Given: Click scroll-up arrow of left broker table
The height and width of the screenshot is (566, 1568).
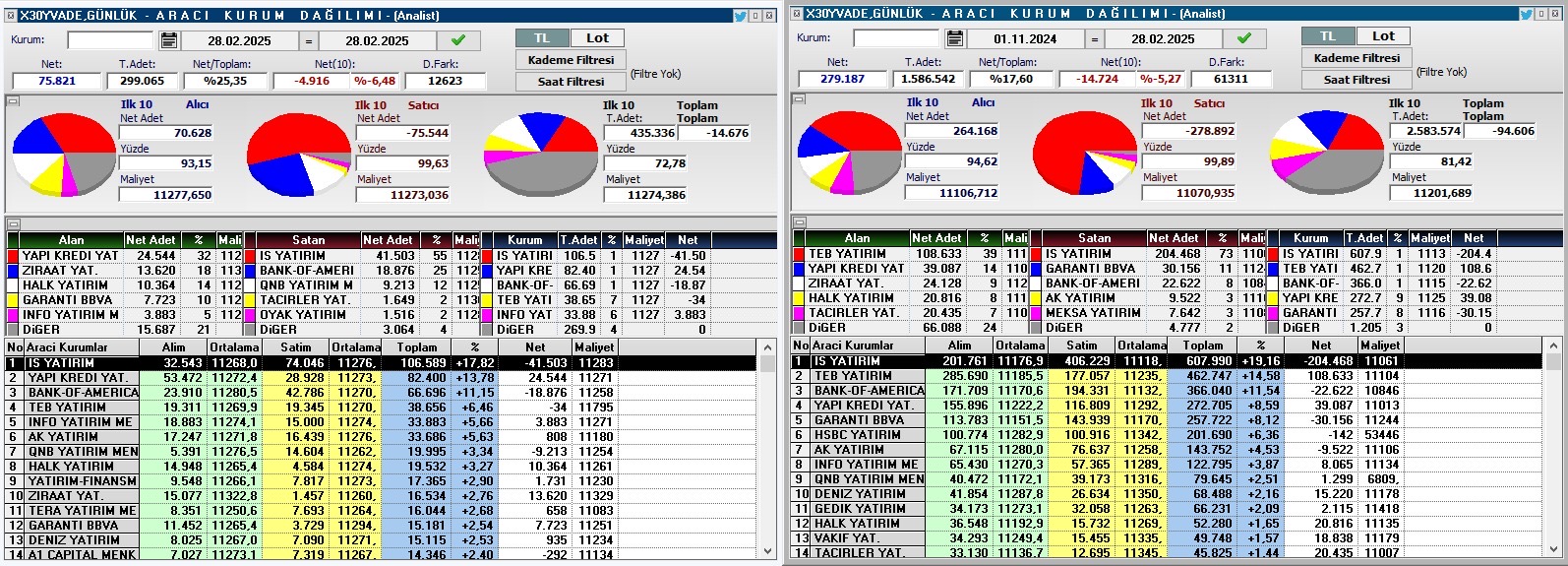Looking at the screenshot, I should click(769, 347).
